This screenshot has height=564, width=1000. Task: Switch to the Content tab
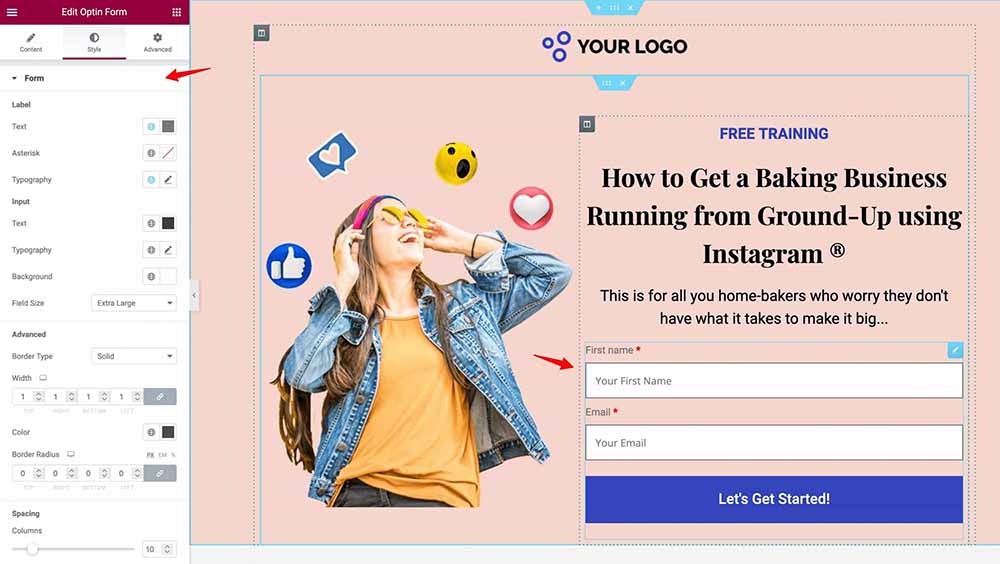(31, 42)
